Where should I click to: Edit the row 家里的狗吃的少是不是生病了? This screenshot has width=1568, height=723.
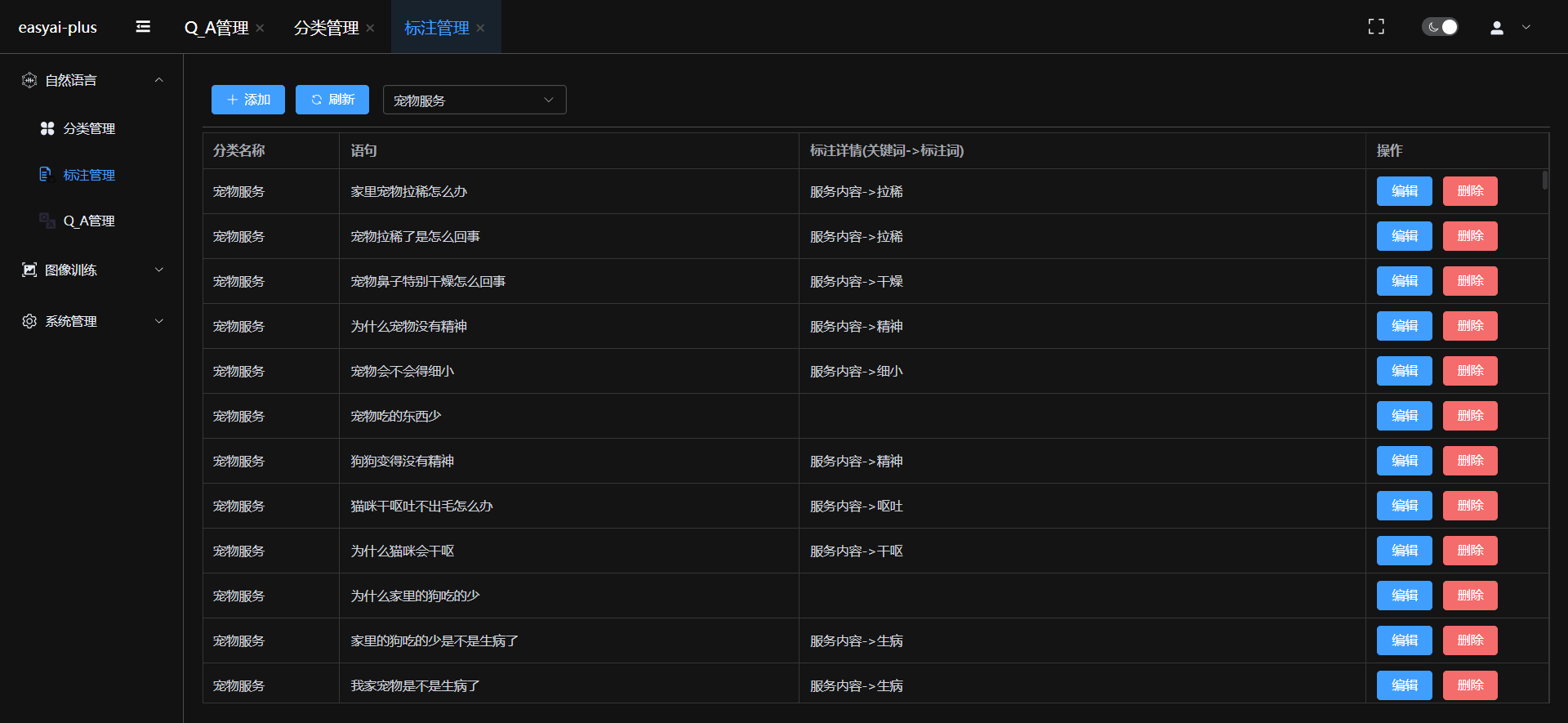tap(1405, 640)
